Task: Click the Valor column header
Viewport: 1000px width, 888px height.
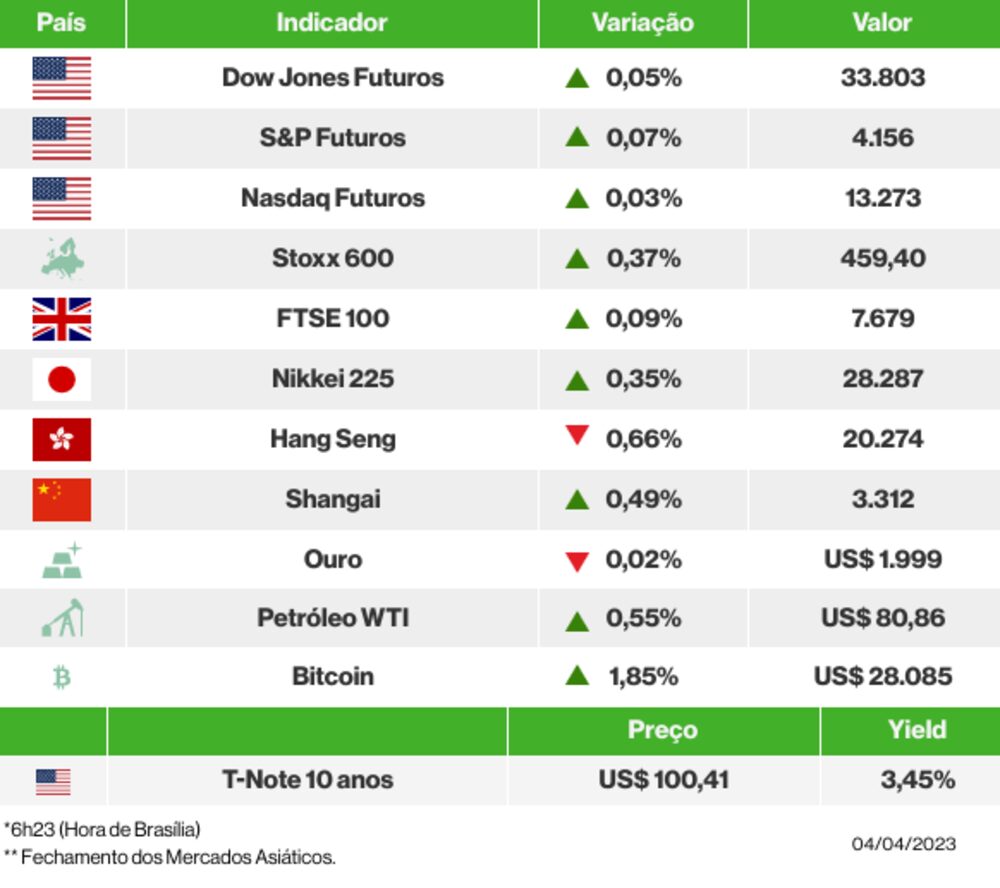Action: (882, 23)
